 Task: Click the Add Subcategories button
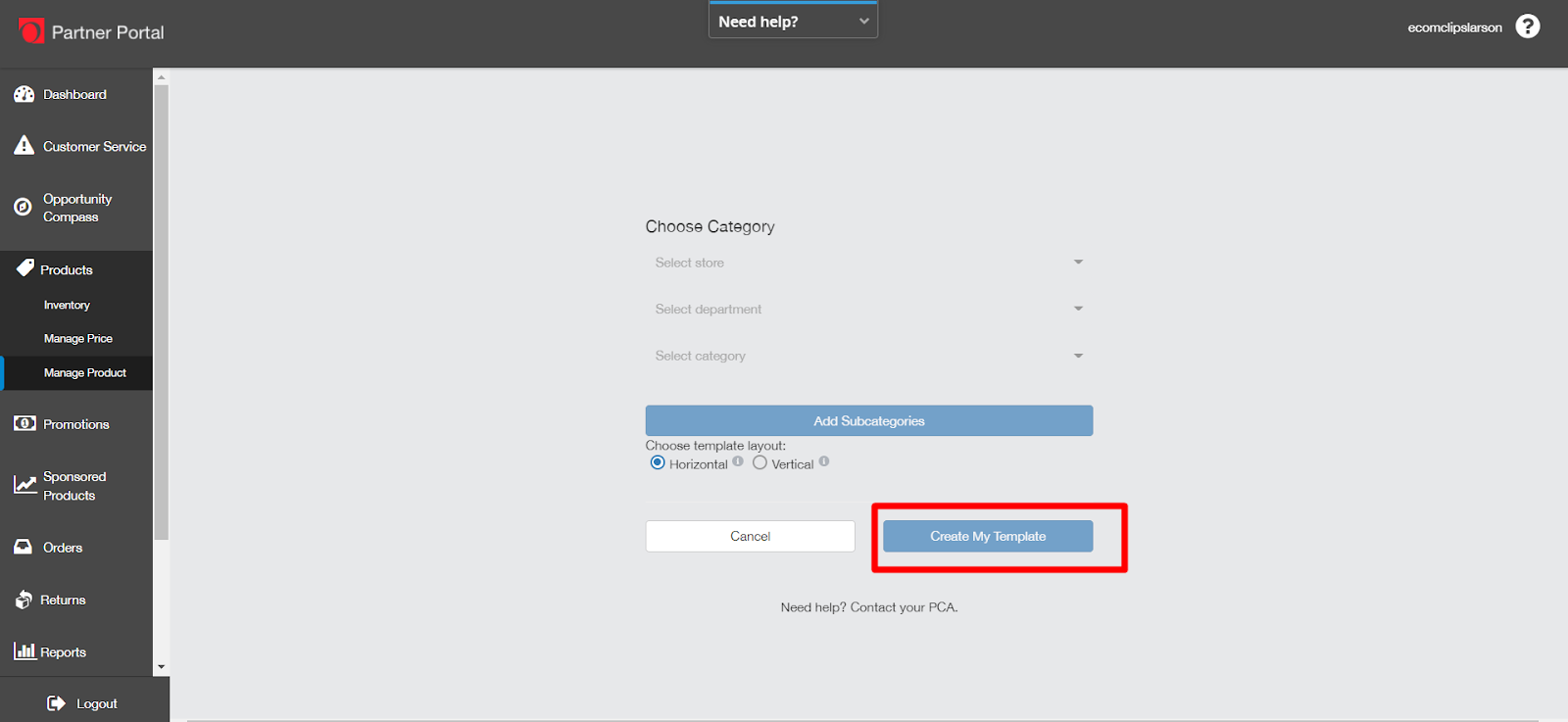(x=869, y=420)
